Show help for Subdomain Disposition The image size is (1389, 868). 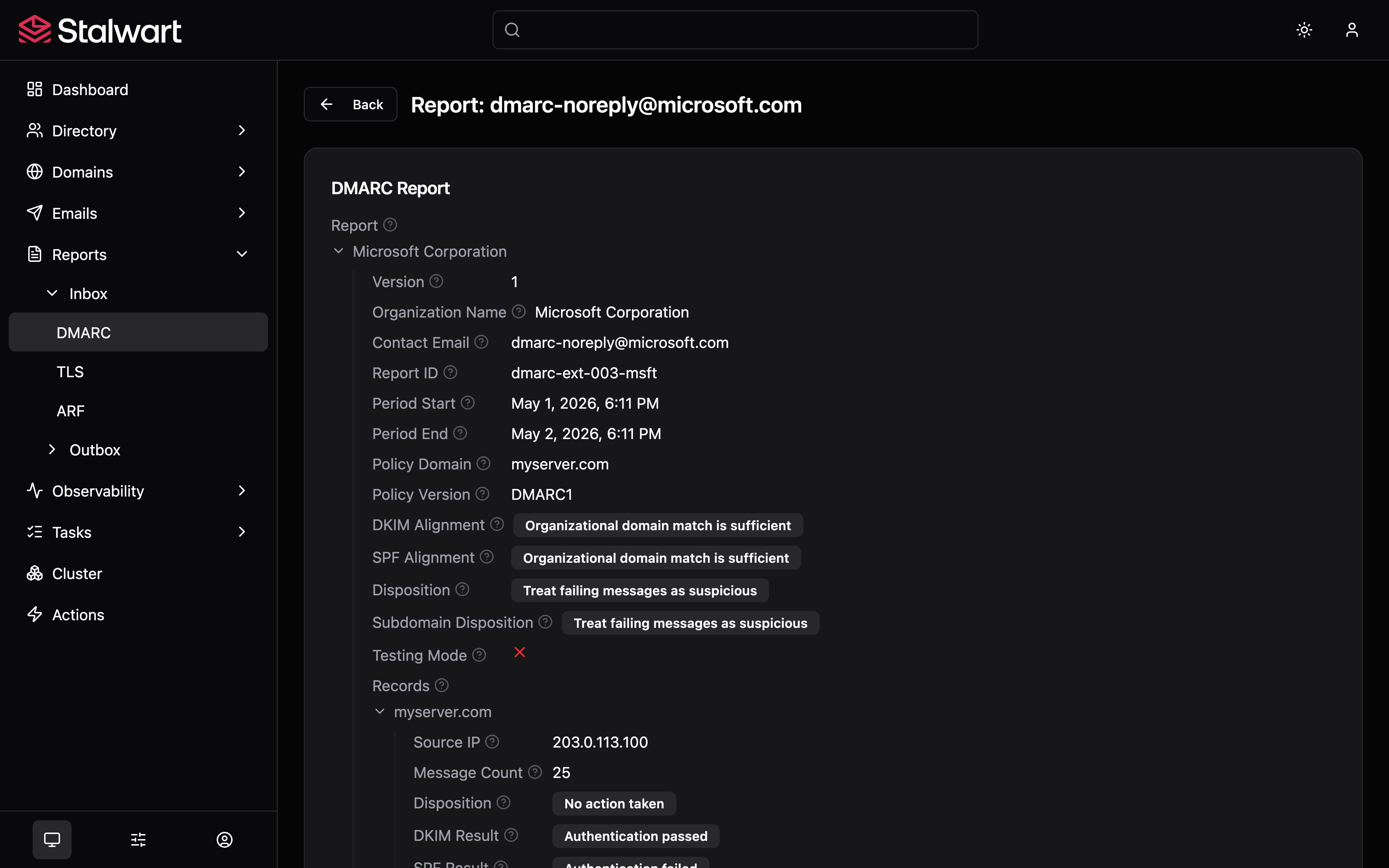pyautogui.click(x=546, y=622)
